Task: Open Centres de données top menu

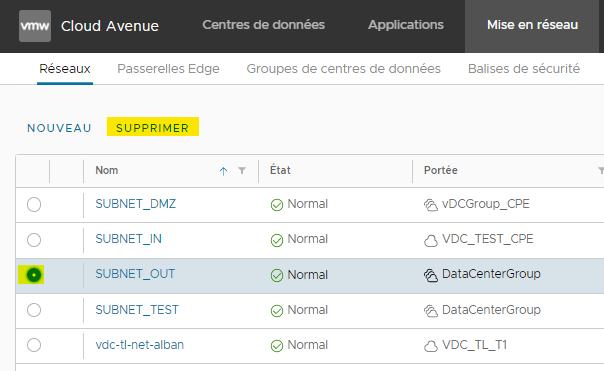Action: coord(263,25)
